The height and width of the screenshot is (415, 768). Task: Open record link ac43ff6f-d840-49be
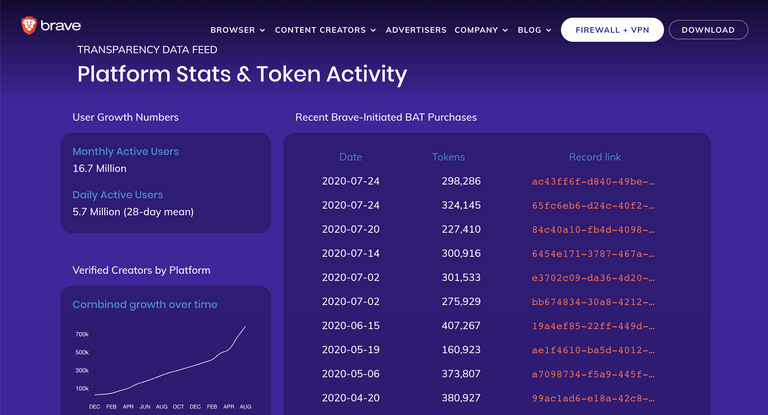pos(593,182)
